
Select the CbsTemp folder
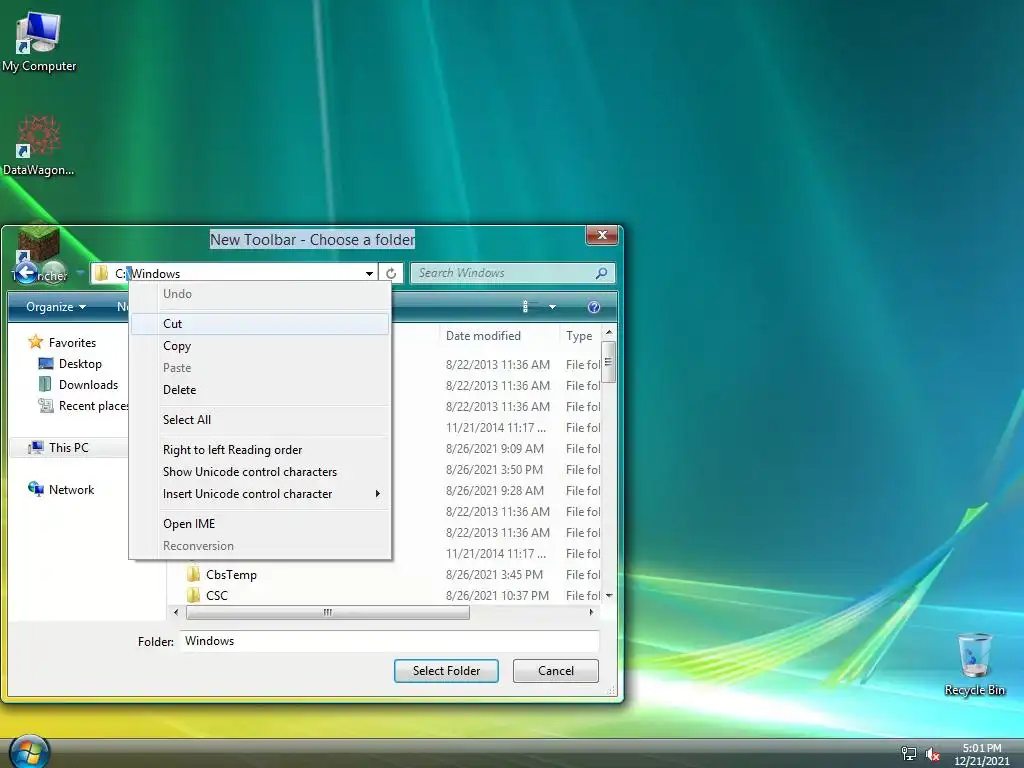coord(231,575)
